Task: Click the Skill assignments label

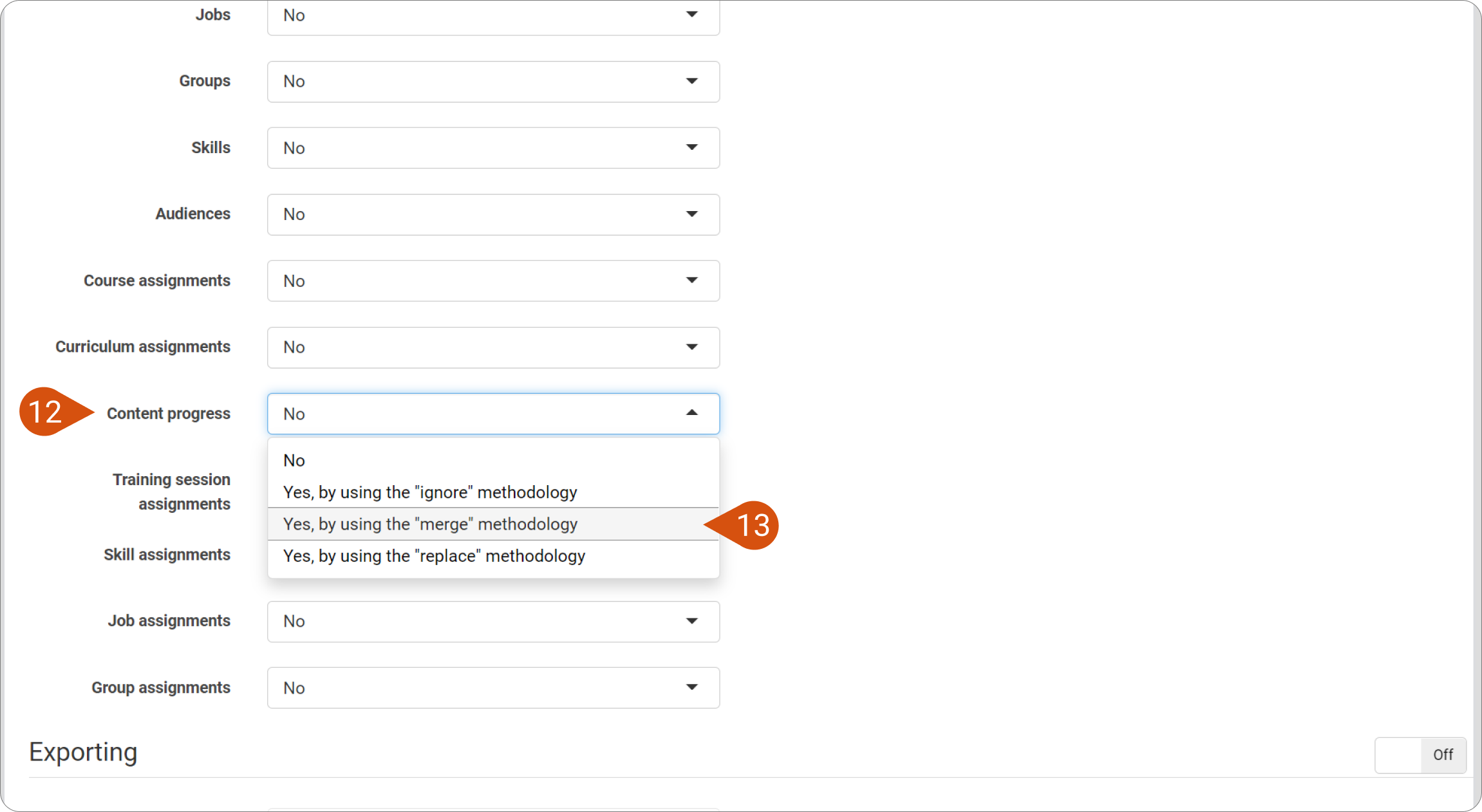Action: [x=167, y=555]
